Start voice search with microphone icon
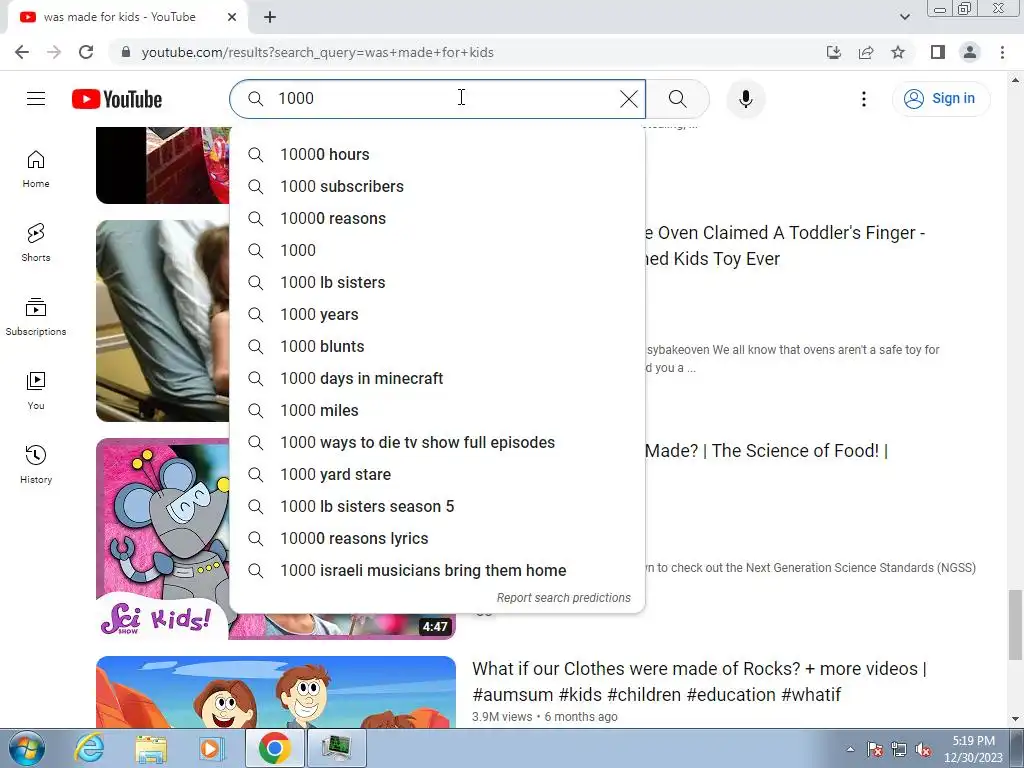 (746, 99)
